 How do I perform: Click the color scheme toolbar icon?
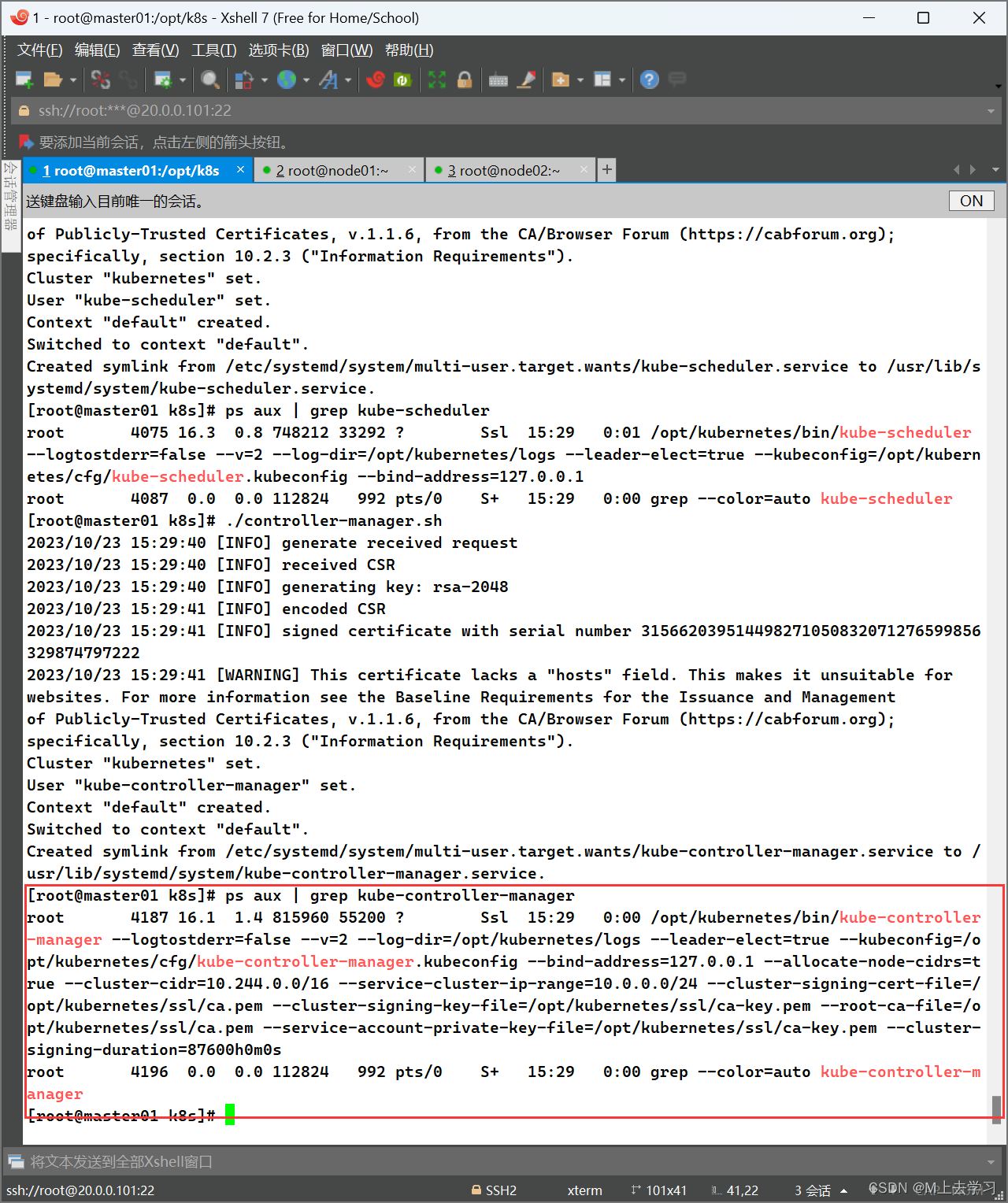[x=244, y=80]
